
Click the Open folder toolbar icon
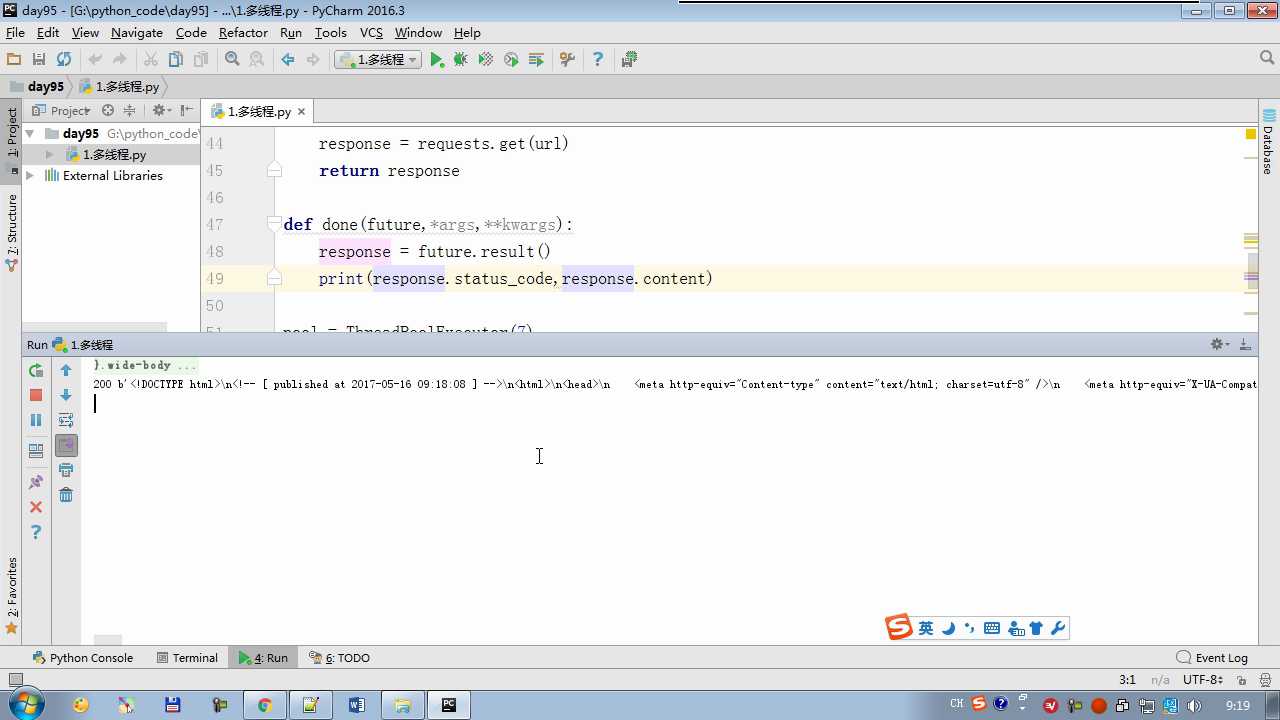click(x=14, y=60)
